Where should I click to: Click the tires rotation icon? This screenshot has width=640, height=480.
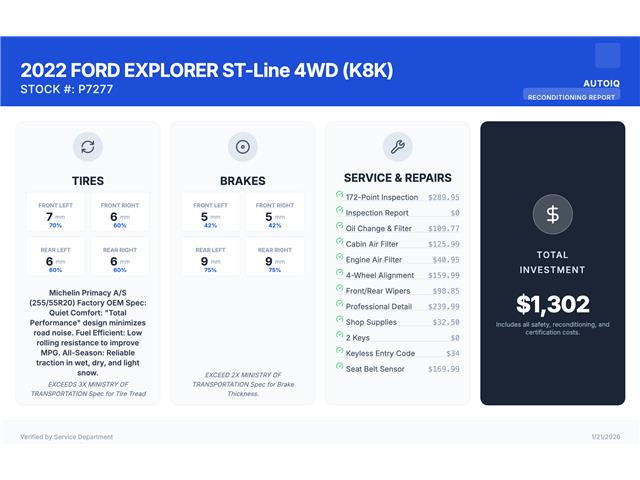(88, 147)
